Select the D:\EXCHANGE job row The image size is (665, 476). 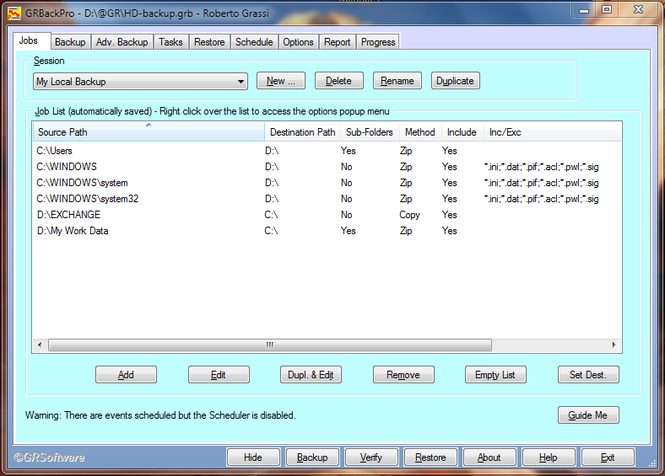(x=327, y=215)
